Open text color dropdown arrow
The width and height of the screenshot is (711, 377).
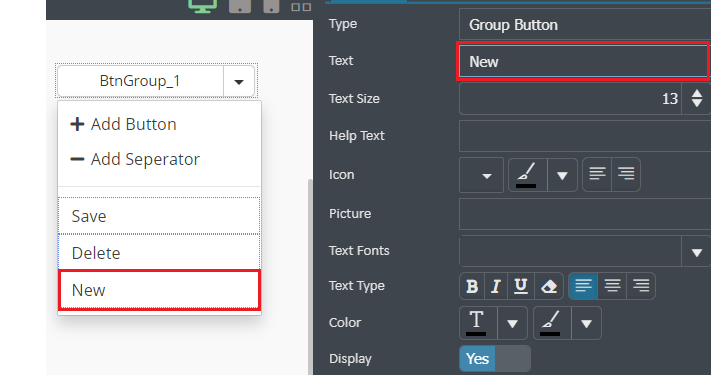512,323
